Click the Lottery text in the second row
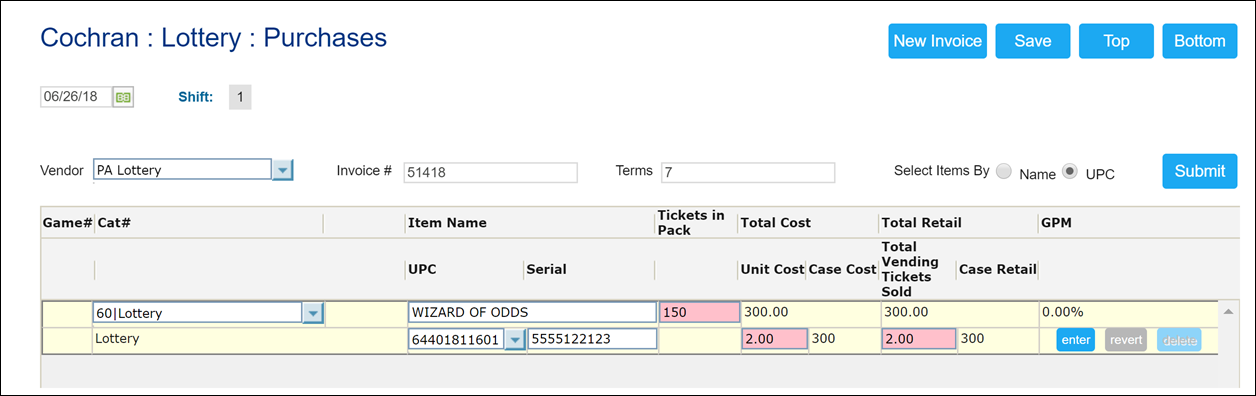Image resolution: width=1256 pixels, height=396 pixels. point(117,339)
